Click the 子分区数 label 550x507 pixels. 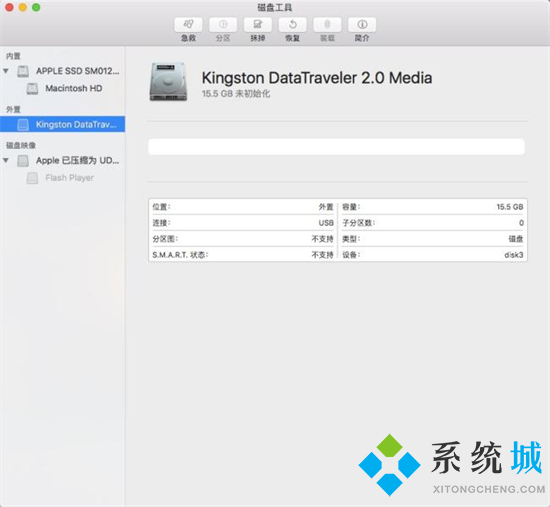point(358,223)
